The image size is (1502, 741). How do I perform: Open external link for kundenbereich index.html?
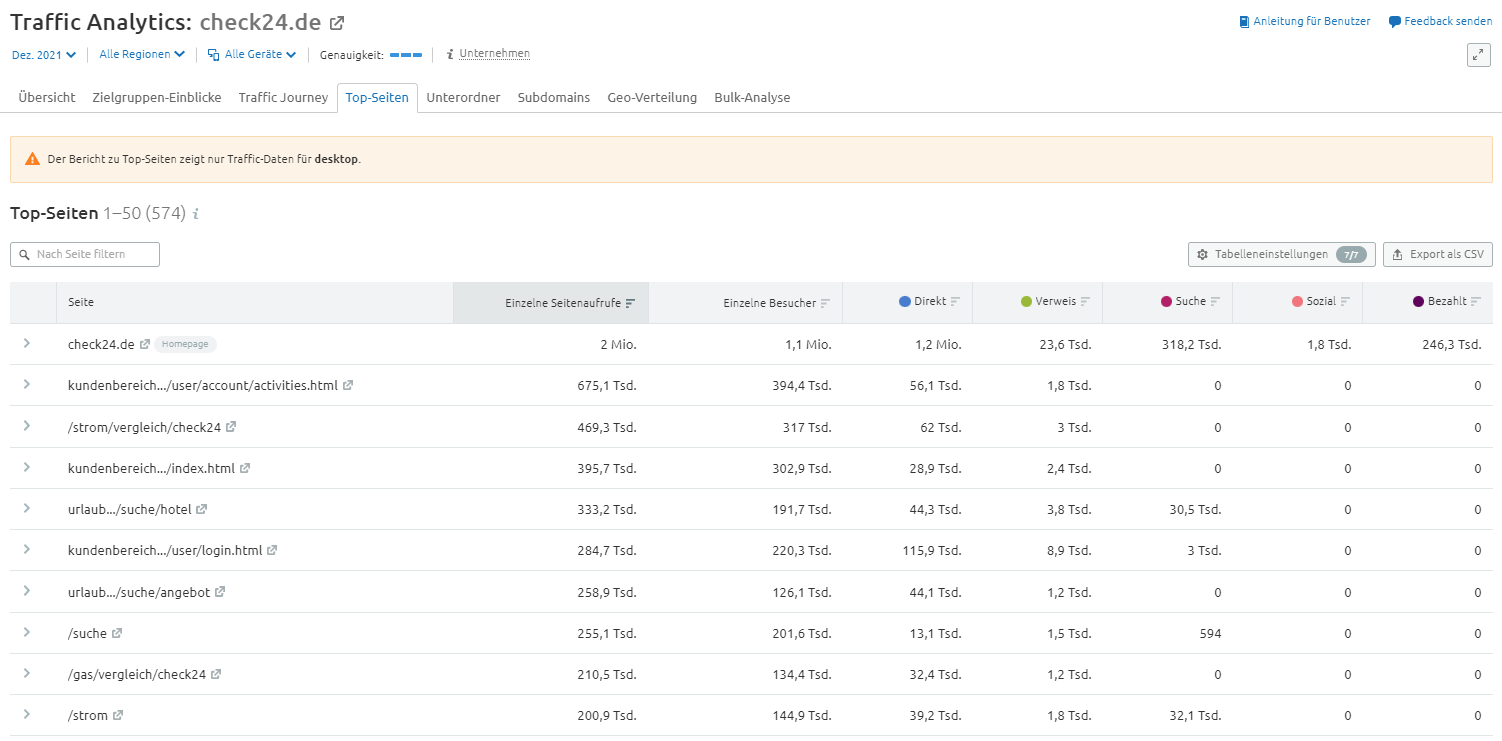tap(245, 468)
